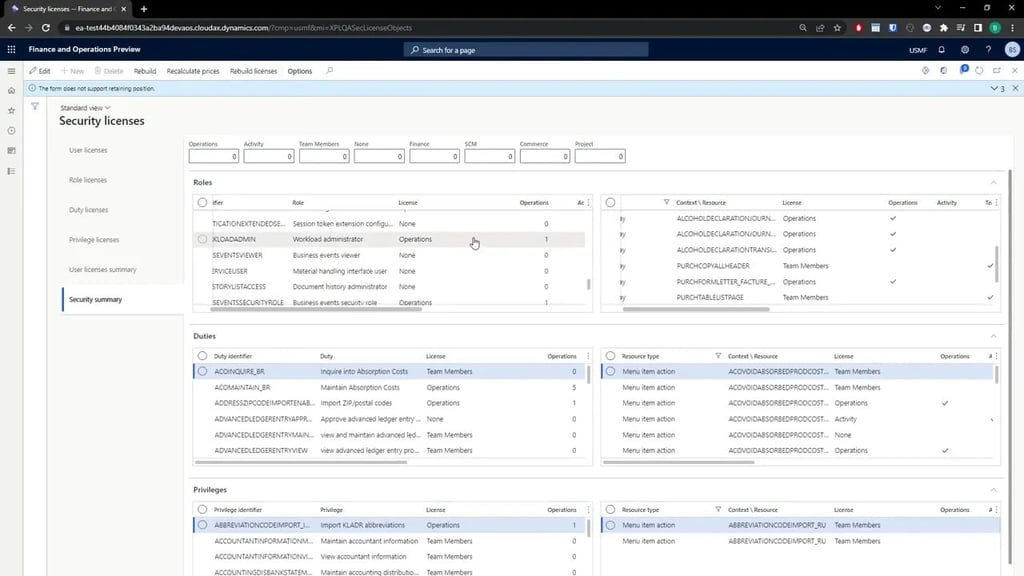Collapse the Duties section
The image size is (1024, 576).
(992, 336)
